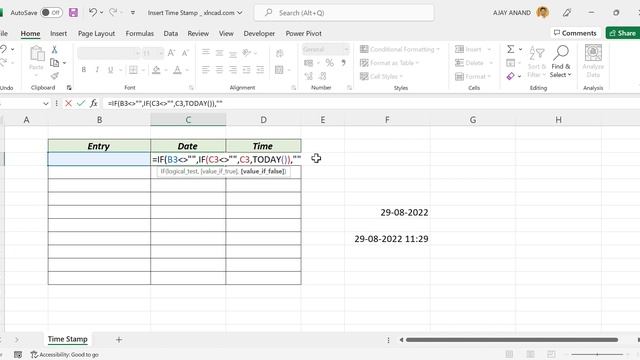Switch to Page Break Preview in status bar
The height and width of the screenshot is (360, 640).
[x=551, y=354]
